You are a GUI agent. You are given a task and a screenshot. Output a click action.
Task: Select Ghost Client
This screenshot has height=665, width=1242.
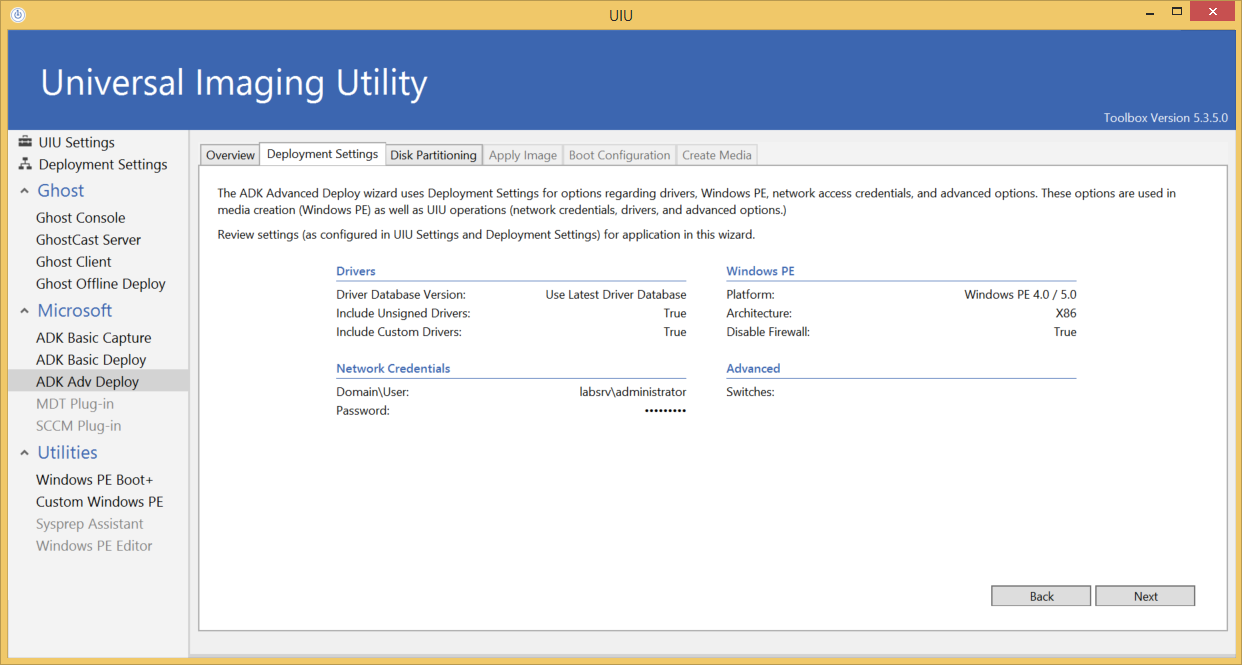tap(74, 262)
